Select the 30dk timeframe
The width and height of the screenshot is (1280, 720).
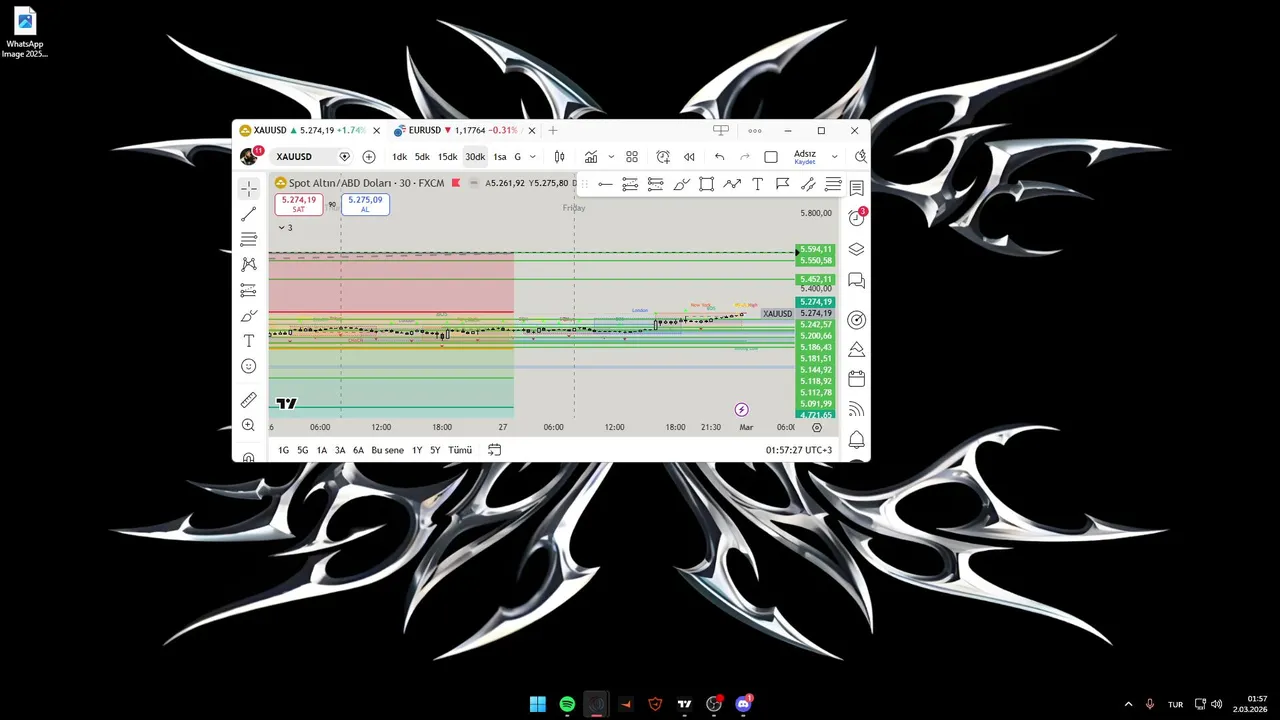(475, 157)
